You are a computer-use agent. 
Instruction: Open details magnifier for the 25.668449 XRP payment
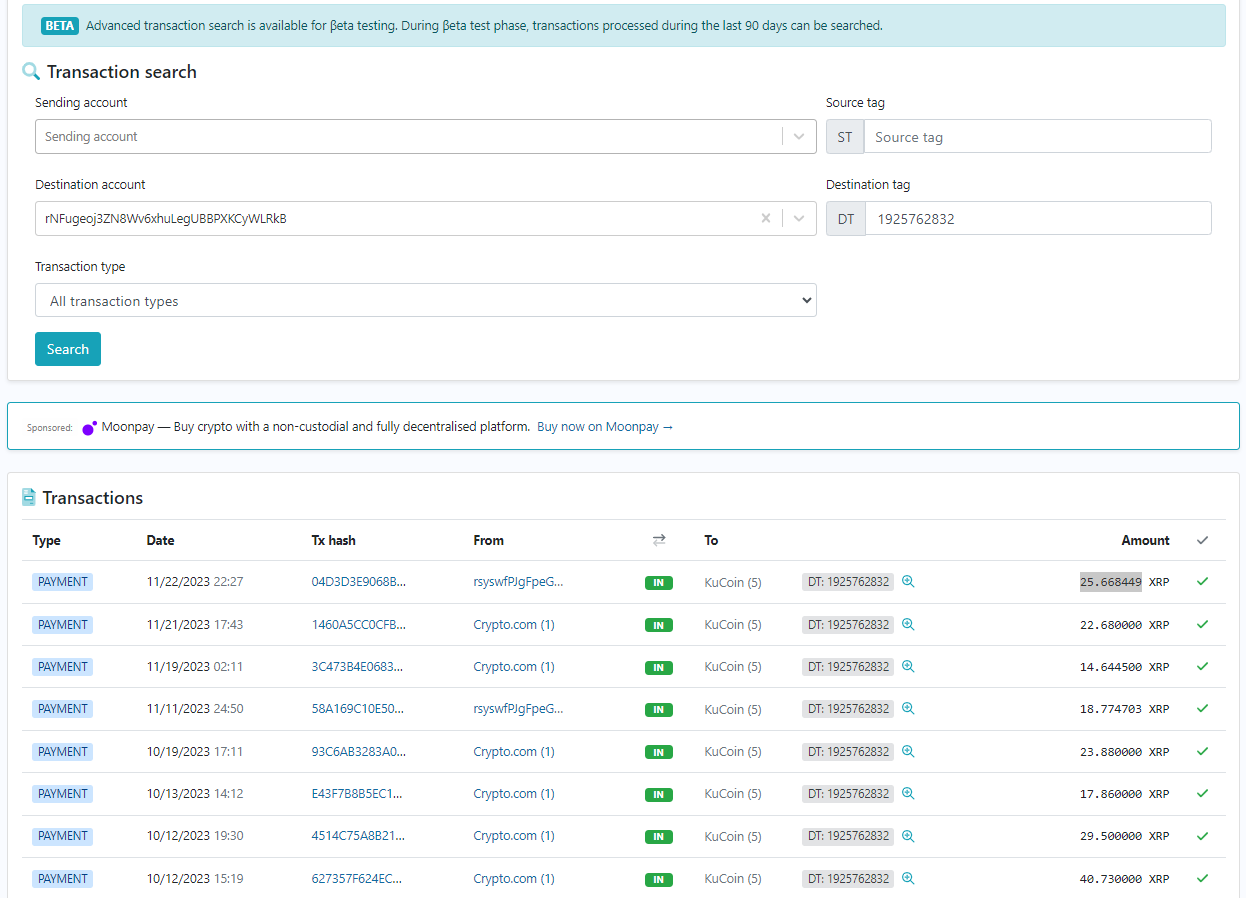pyautogui.click(x=908, y=581)
